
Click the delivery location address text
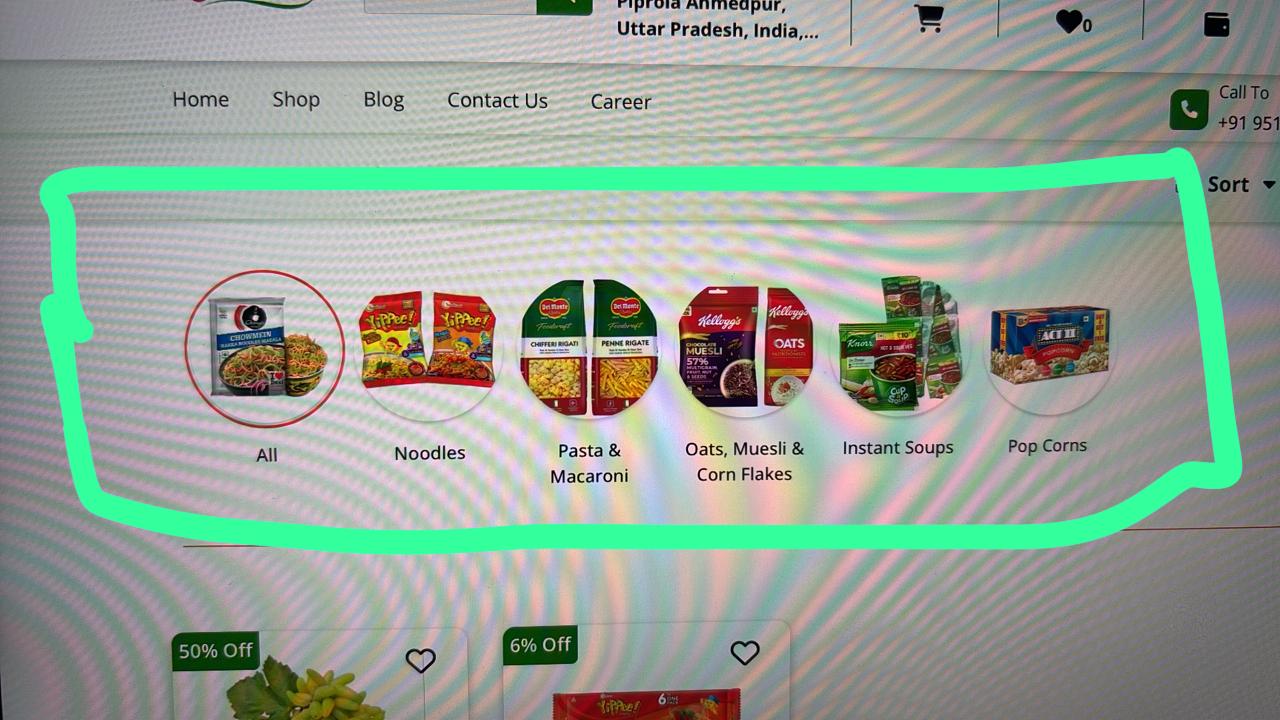point(717,18)
